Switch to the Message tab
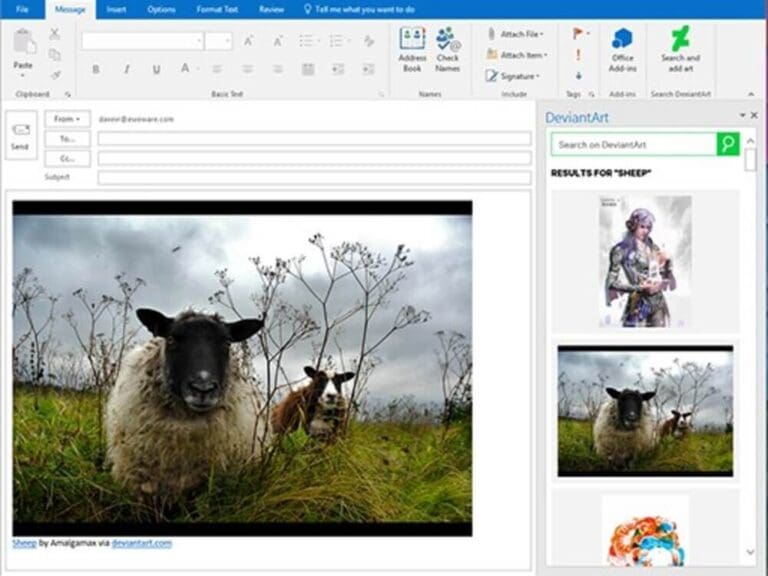The height and width of the screenshot is (576, 768). pos(70,9)
